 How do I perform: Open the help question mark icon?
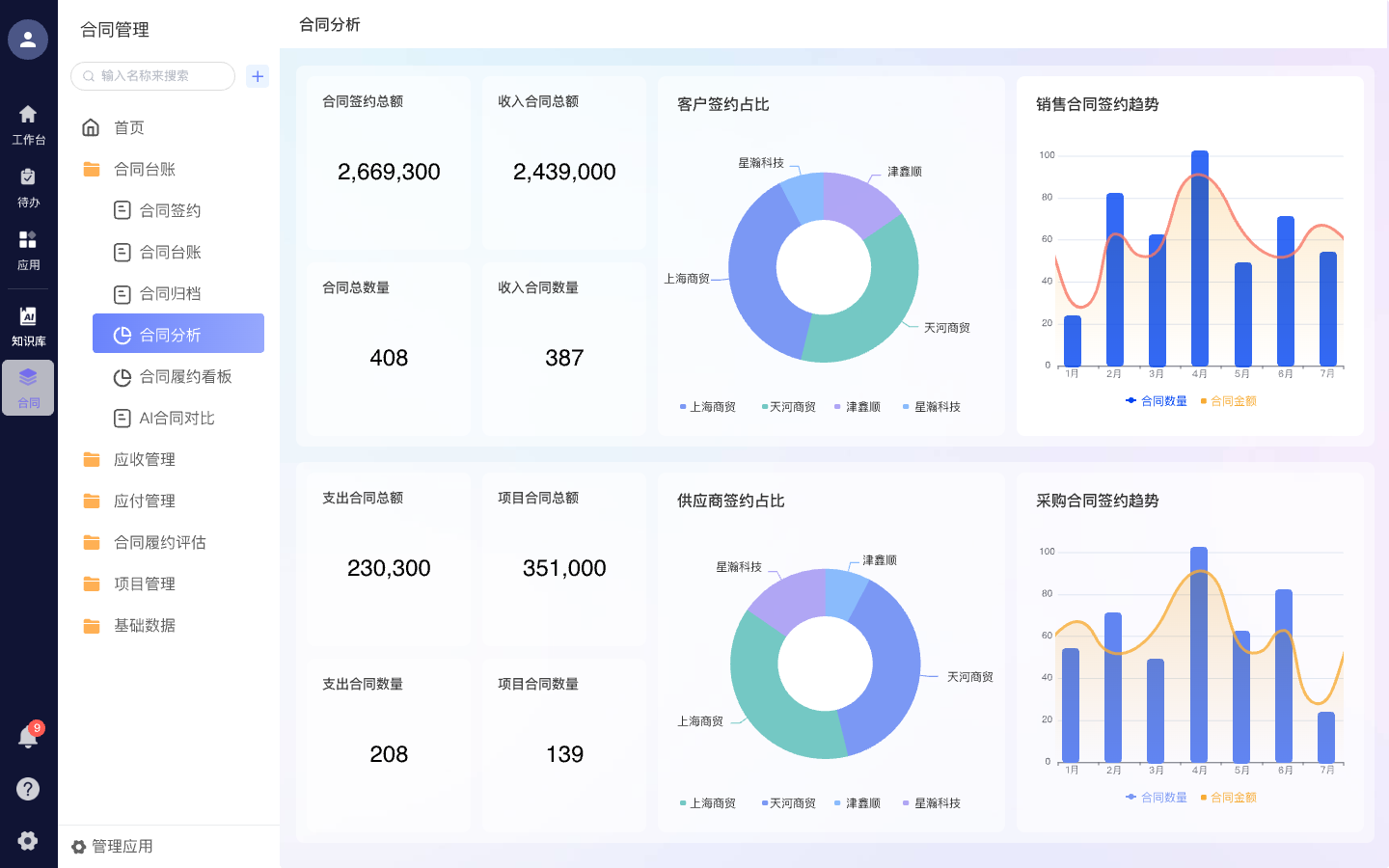pos(28,789)
